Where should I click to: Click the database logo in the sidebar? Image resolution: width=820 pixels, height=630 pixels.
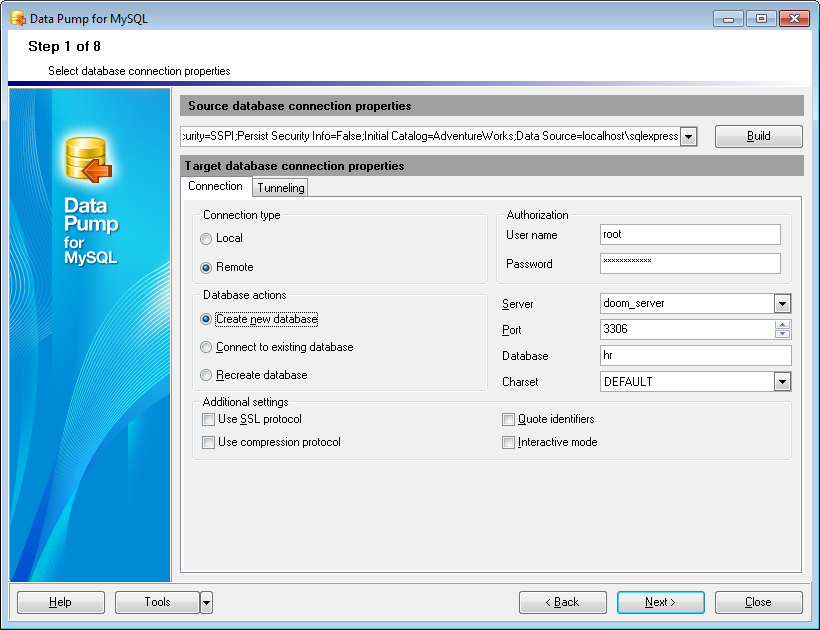pyautogui.click(x=88, y=159)
